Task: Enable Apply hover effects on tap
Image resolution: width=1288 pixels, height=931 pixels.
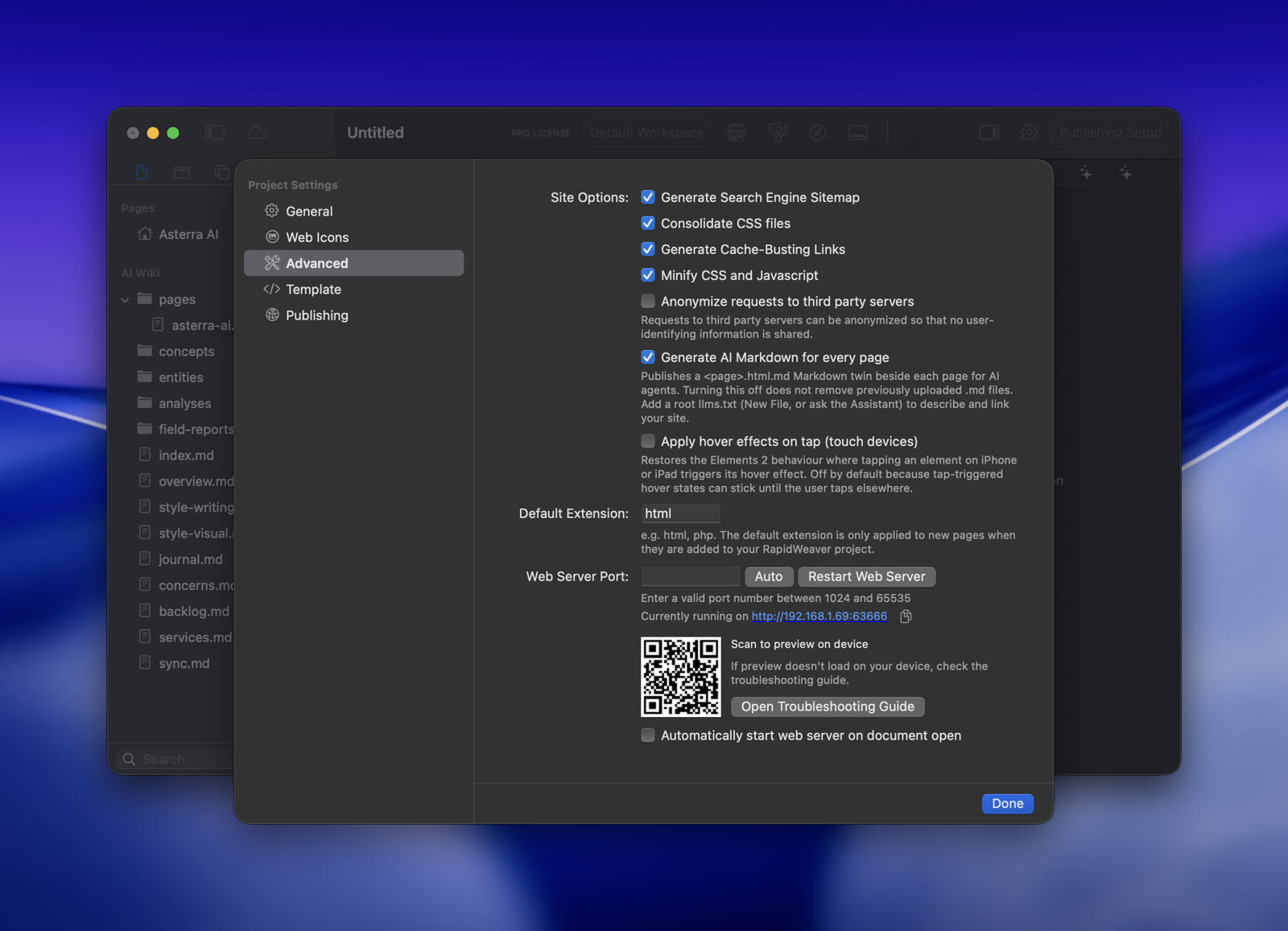Action: tap(648, 441)
